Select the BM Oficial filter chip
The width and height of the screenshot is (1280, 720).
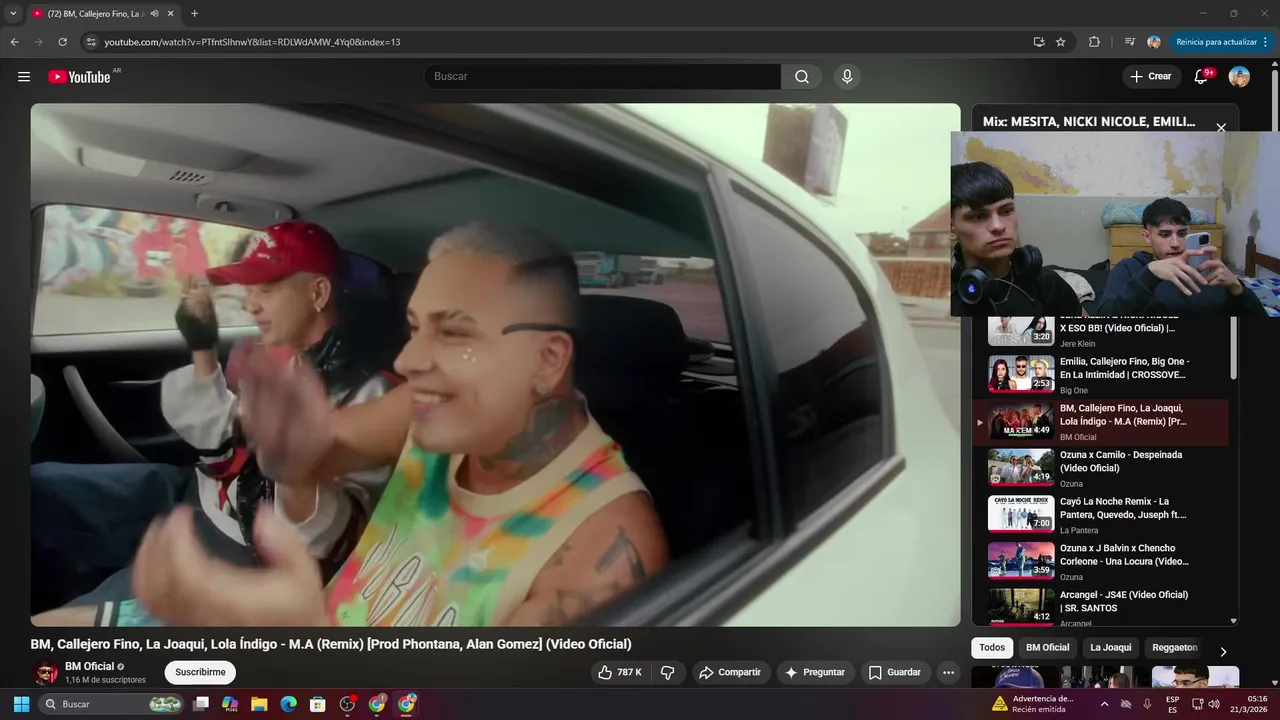point(1047,648)
